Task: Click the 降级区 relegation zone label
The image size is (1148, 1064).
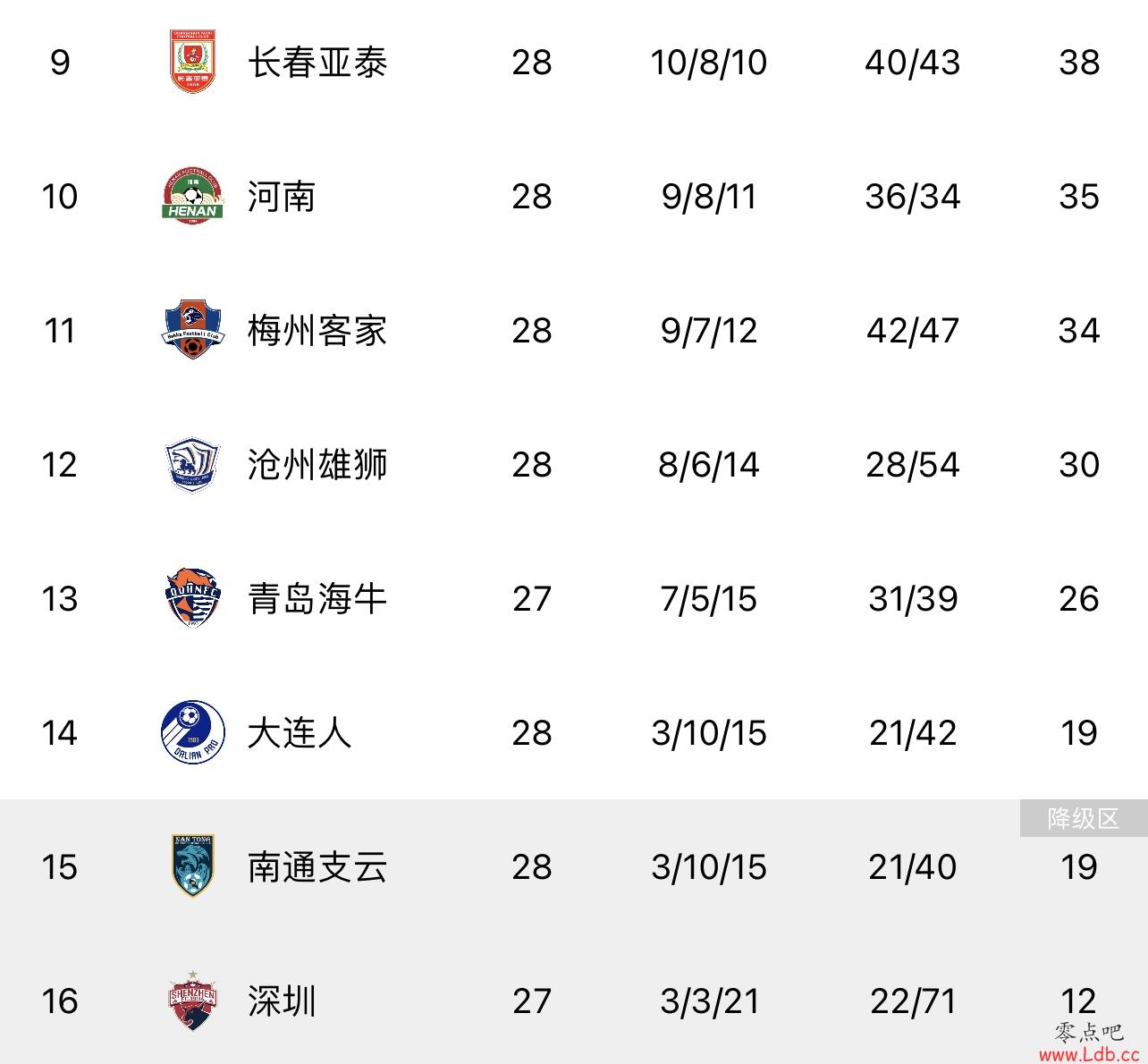Action: 1084,818
